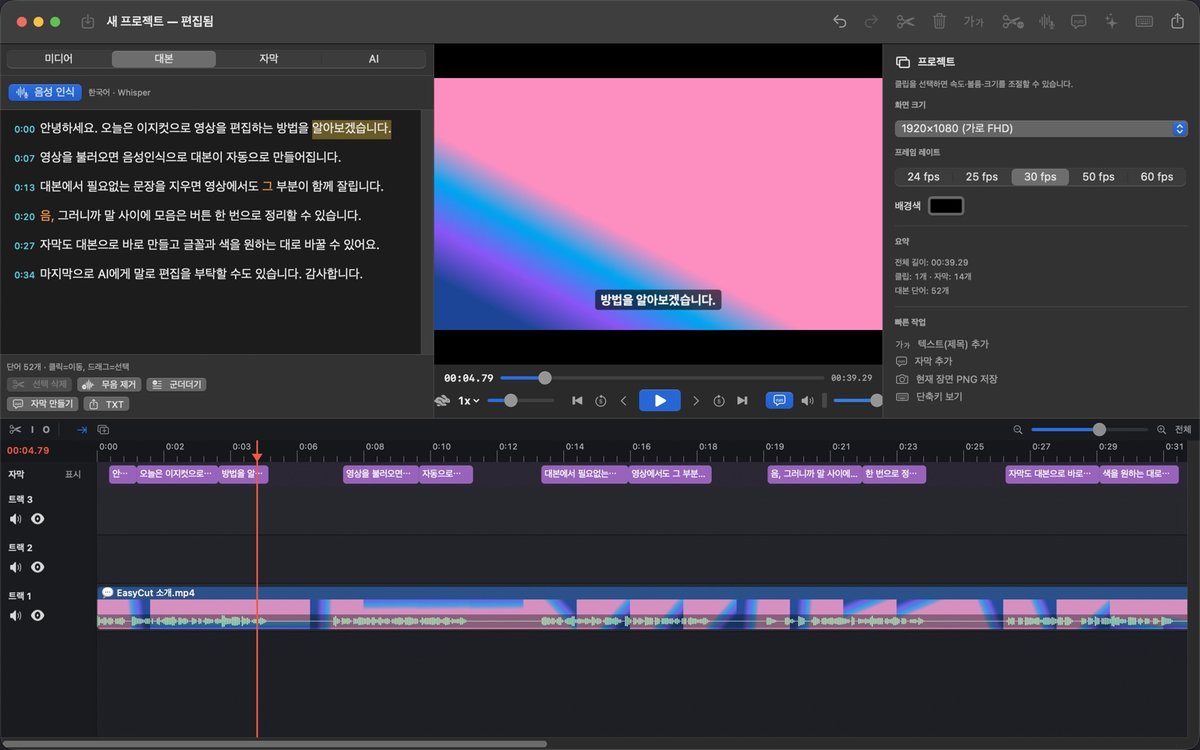Mute preview using the speaker icon
The image size is (1200, 750).
(x=807, y=400)
